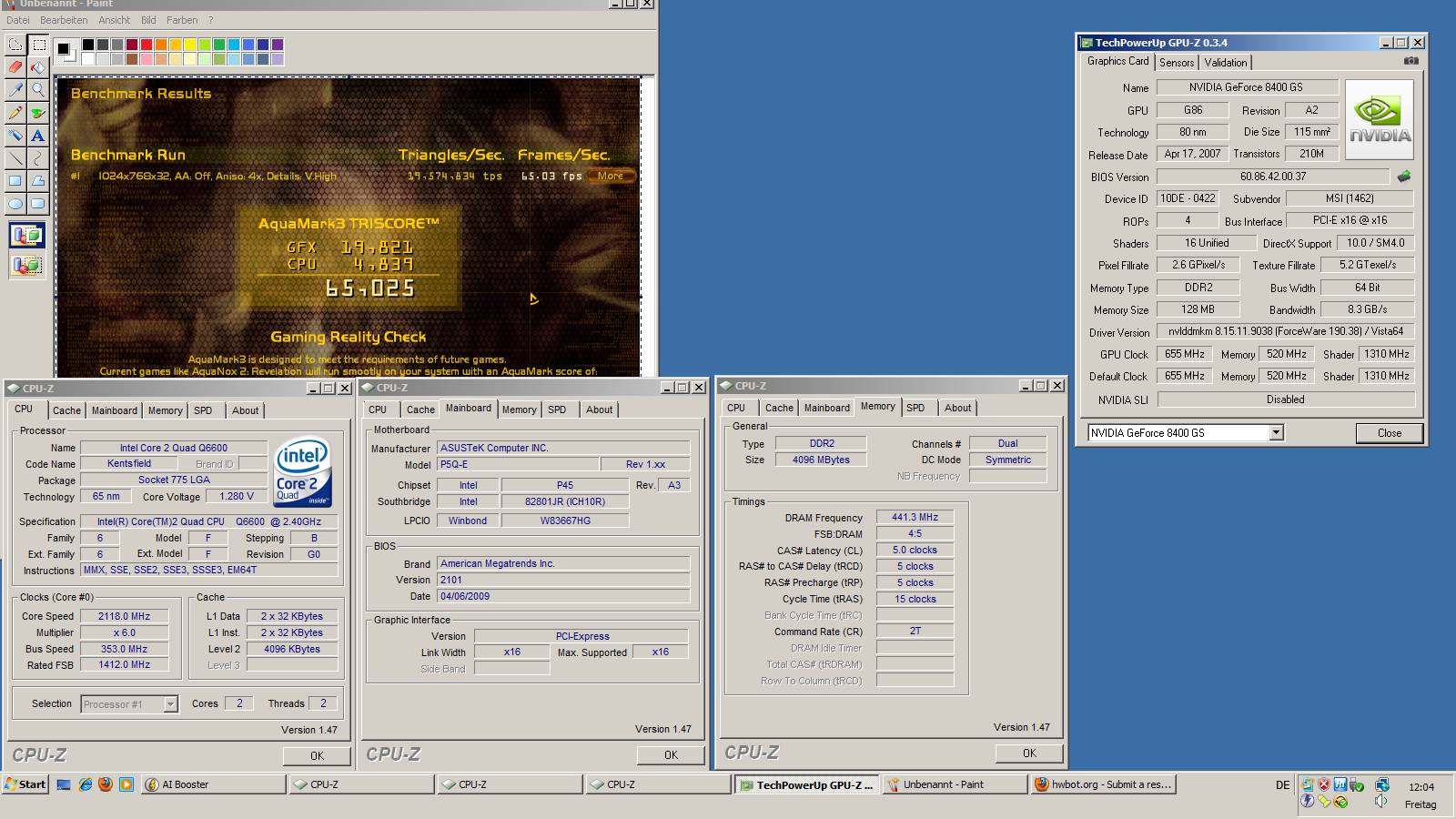Choose the Pencil tool in Paint

[x=15, y=113]
